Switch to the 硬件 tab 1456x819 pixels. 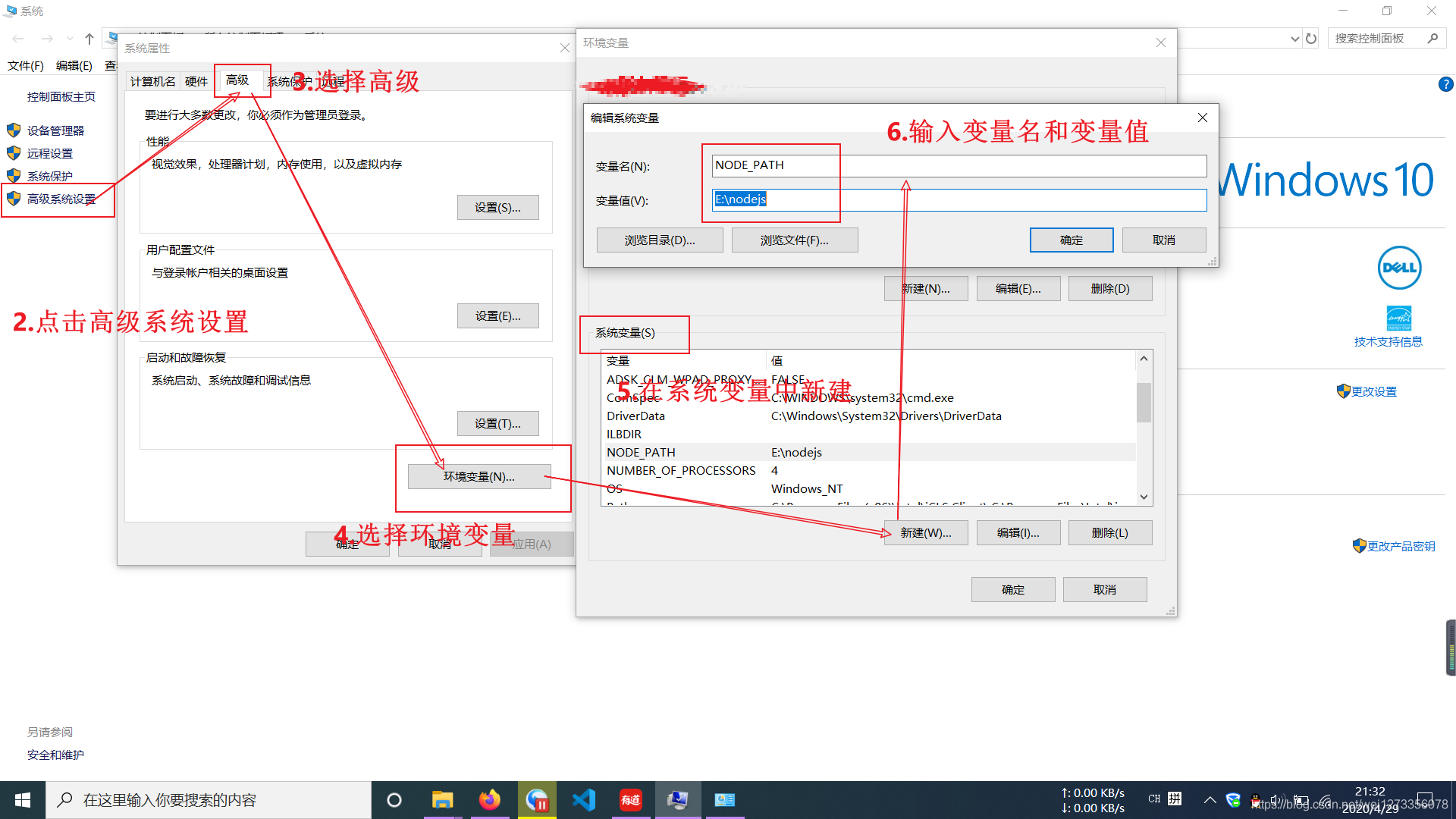[x=196, y=81]
